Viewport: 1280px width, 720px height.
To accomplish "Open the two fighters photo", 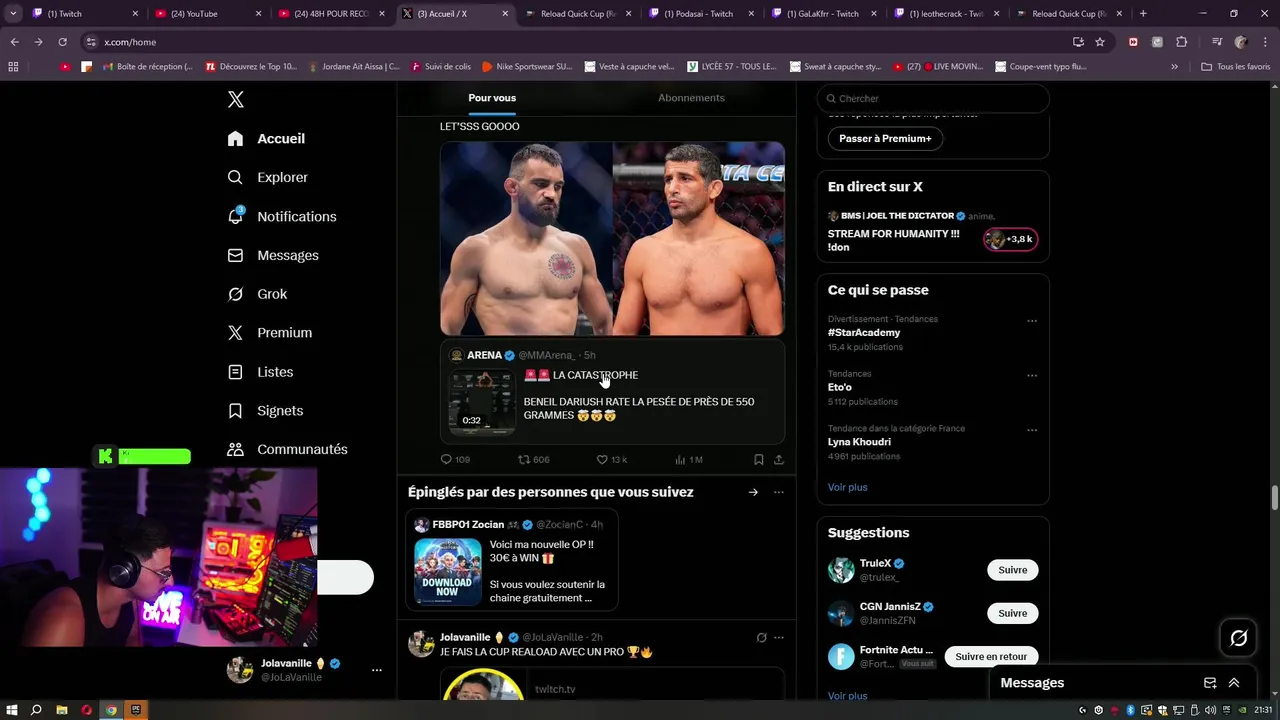I will 612,238.
